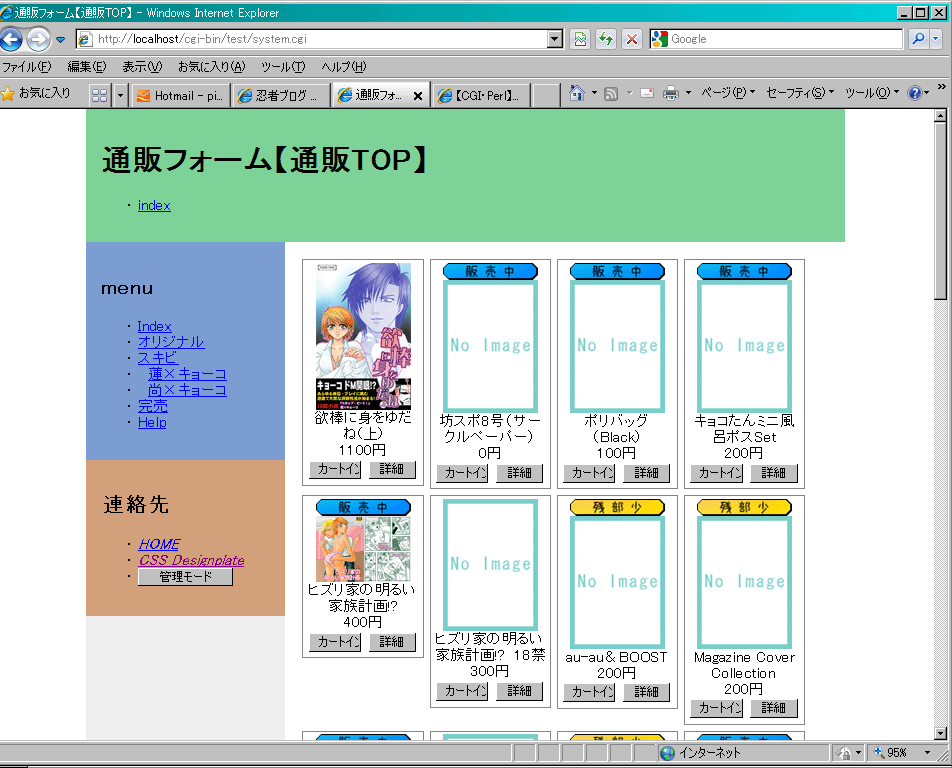Viewport: 952px width, 768px height.
Task: Open the 蓮×キョーコ menu link
Action: tap(187, 374)
